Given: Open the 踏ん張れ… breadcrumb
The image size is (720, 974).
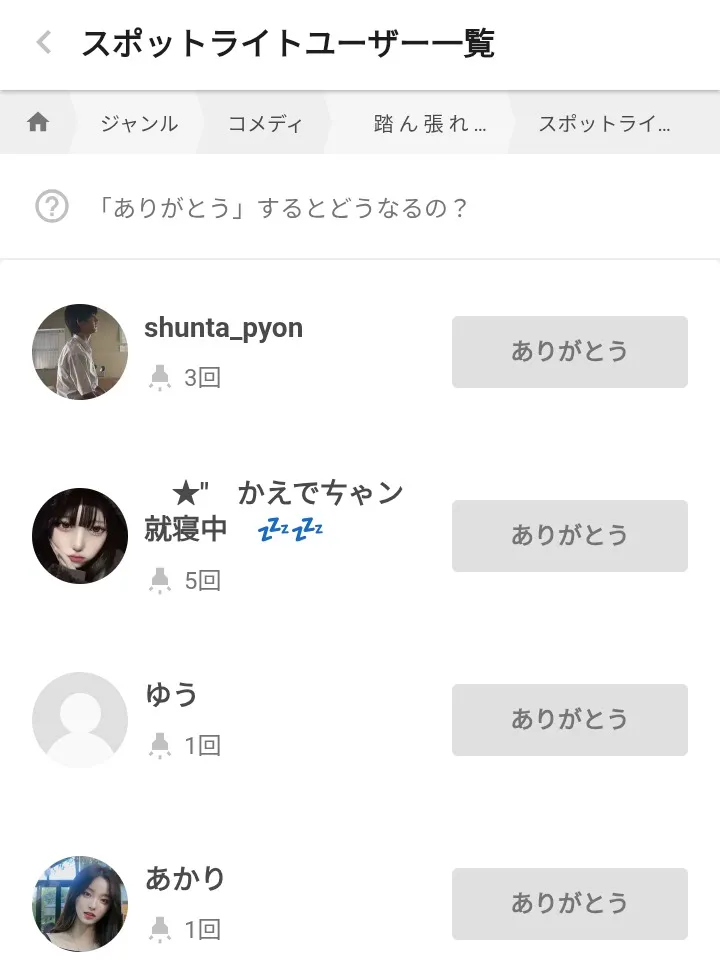Looking at the screenshot, I should pyautogui.click(x=430, y=123).
